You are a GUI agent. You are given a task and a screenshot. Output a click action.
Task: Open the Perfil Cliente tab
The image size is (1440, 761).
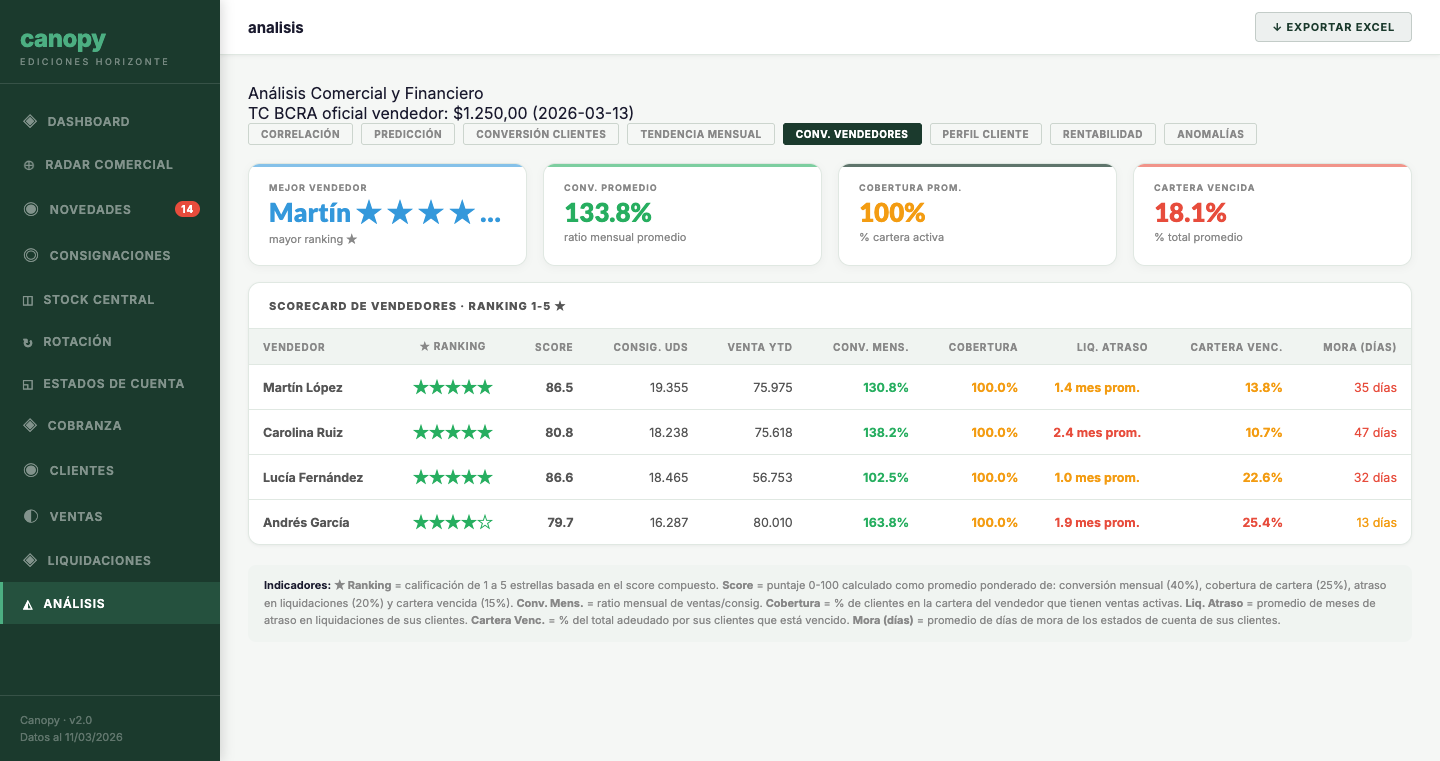click(986, 134)
